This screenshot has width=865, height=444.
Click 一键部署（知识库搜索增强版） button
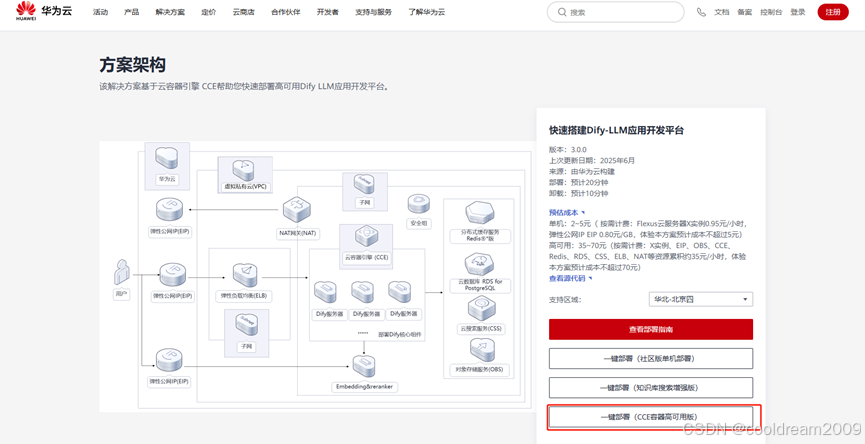651,388
